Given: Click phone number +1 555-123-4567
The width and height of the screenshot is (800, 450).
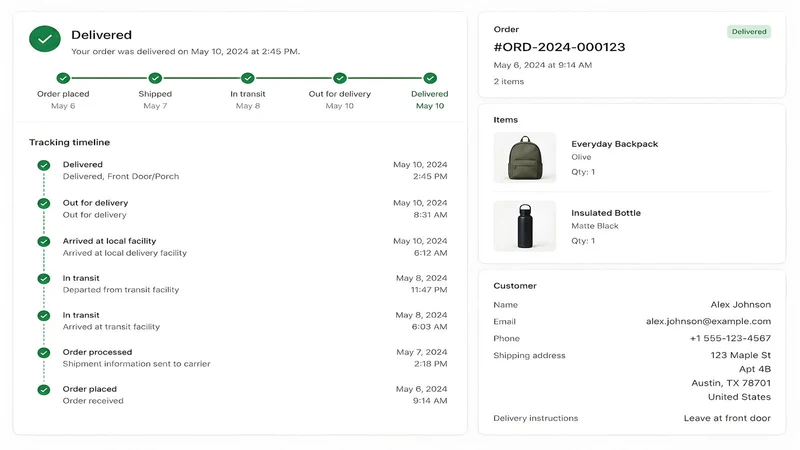Looking at the screenshot, I should pyautogui.click(x=730, y=338).
